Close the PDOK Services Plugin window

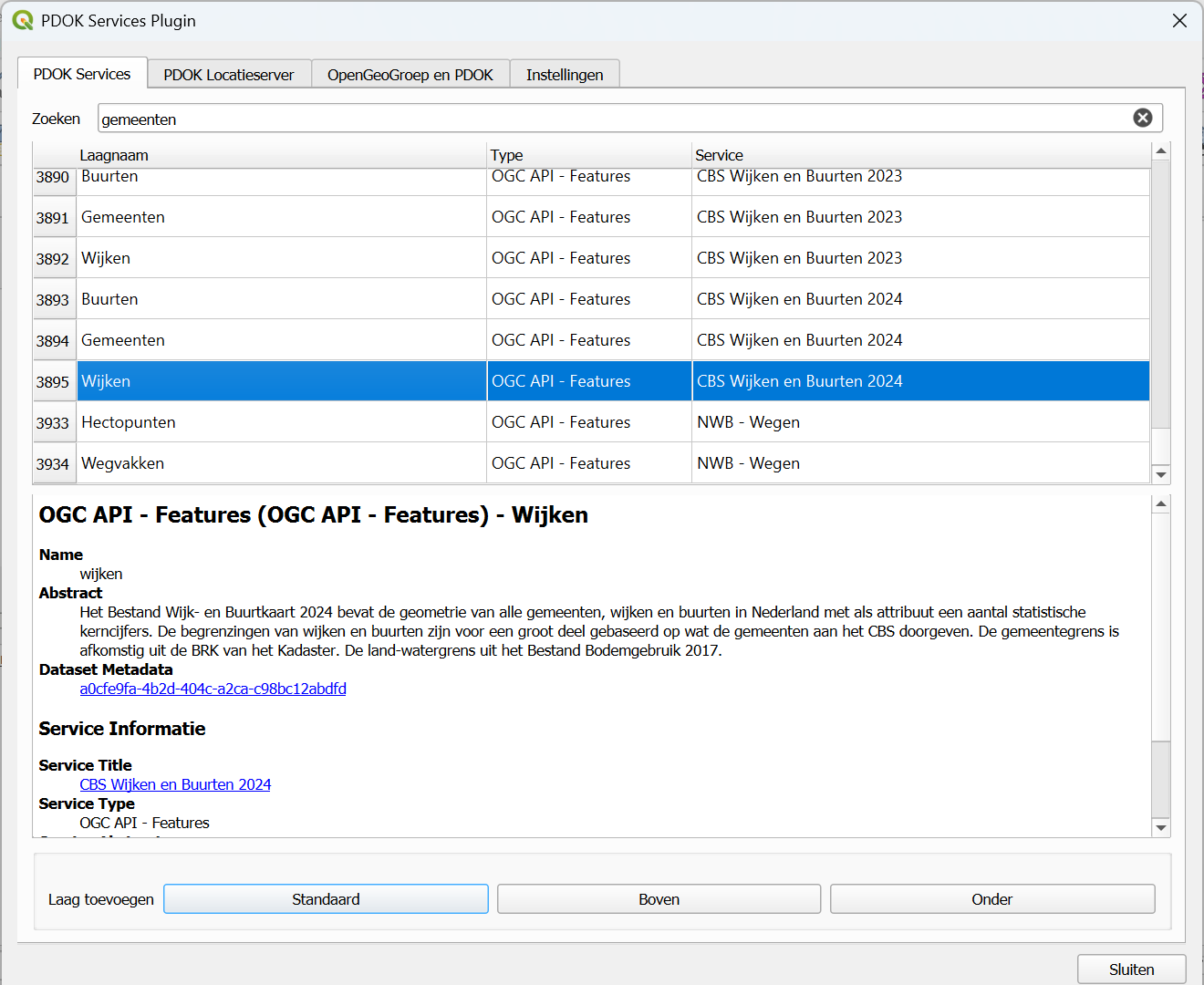pyautogui.click(x=1179, y=21)
